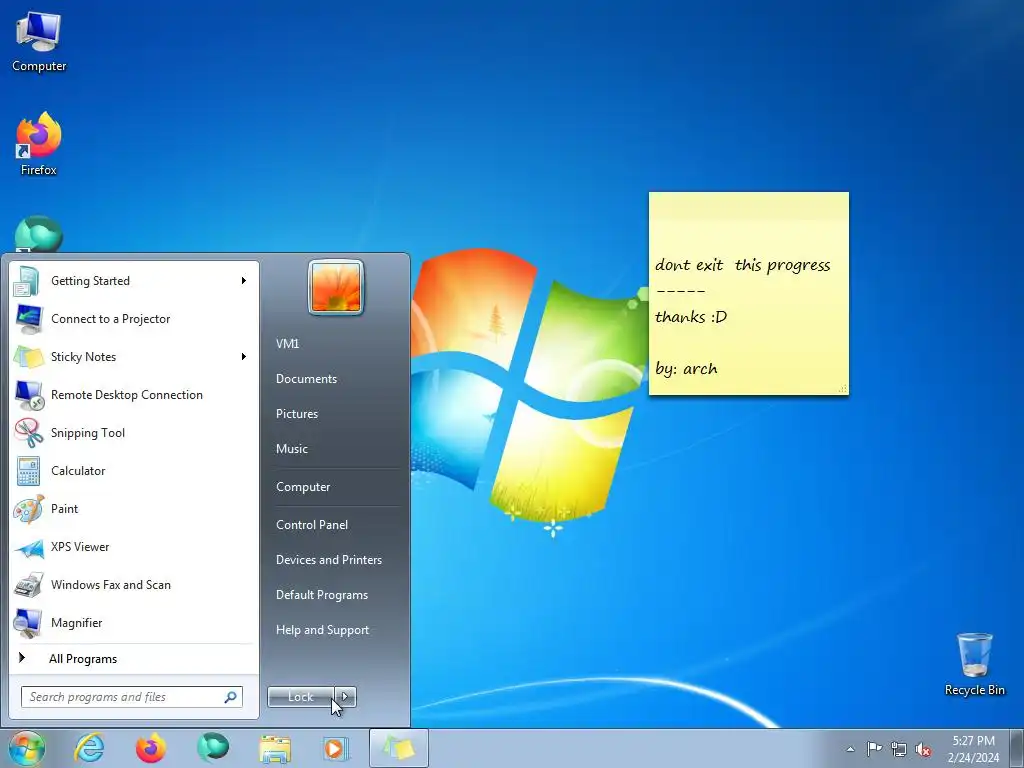Open Pictures from Start menu
Image resolution: width=1024 pixels, height=768 pixels.
[x=297, y=414]
